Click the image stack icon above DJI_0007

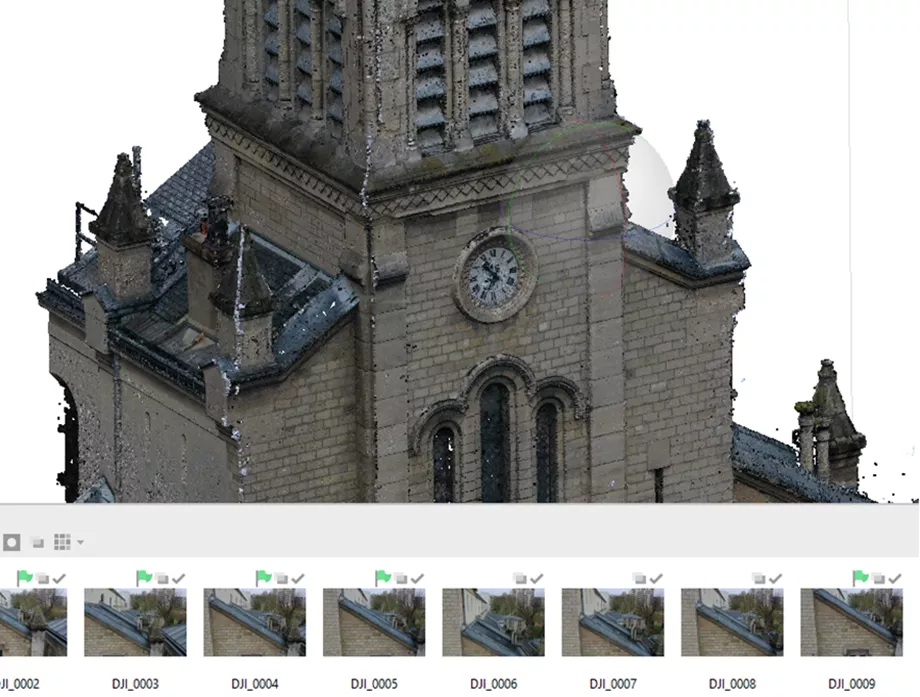coord(638,577)
